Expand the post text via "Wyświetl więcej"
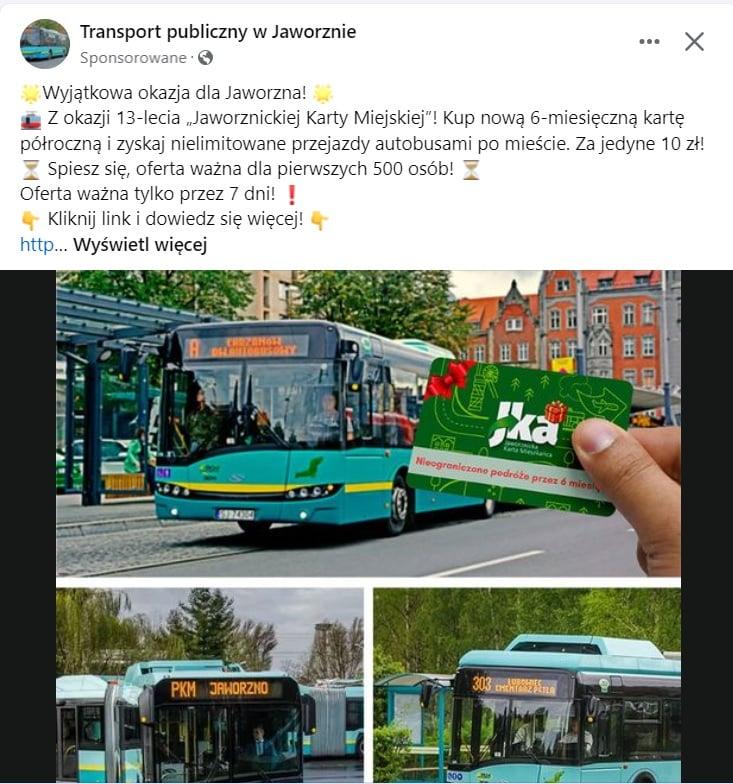Viewport: 733px width, 784px height. [x=140, y=245]
